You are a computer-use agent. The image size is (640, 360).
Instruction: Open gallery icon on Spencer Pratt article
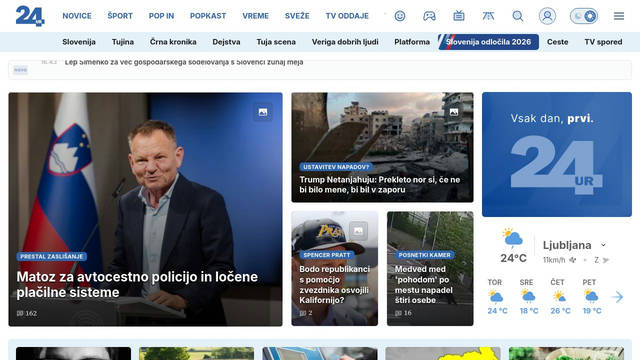click(x=358, y=231)
